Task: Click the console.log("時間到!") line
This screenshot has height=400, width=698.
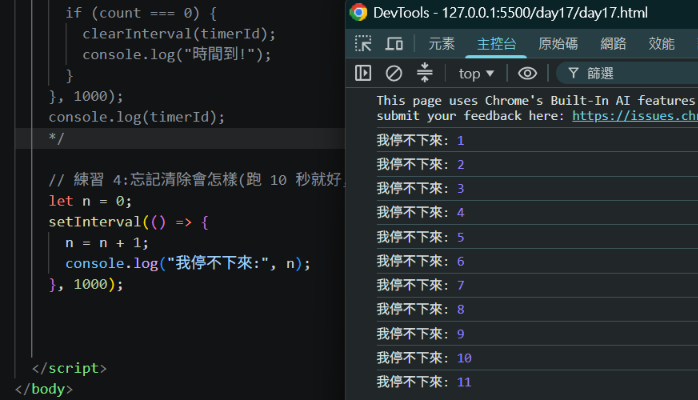Action: point(176,54)
